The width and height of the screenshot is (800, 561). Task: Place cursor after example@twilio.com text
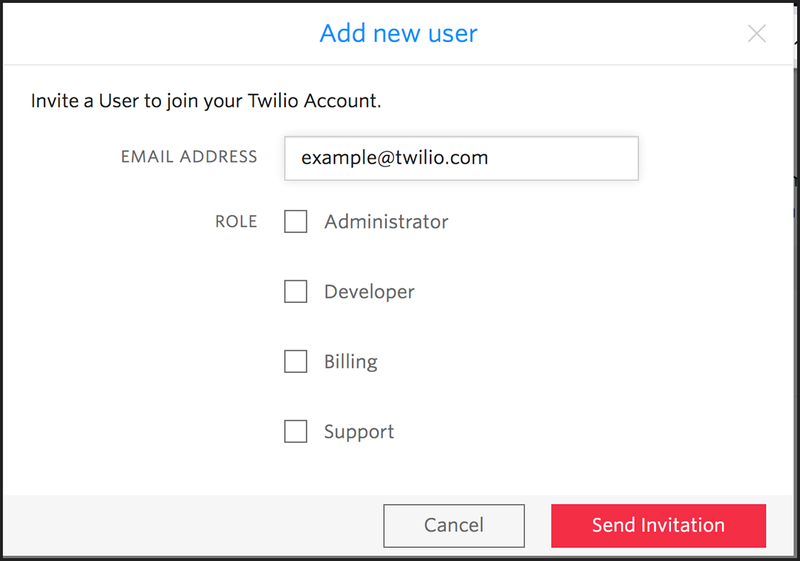pos(492,158)
